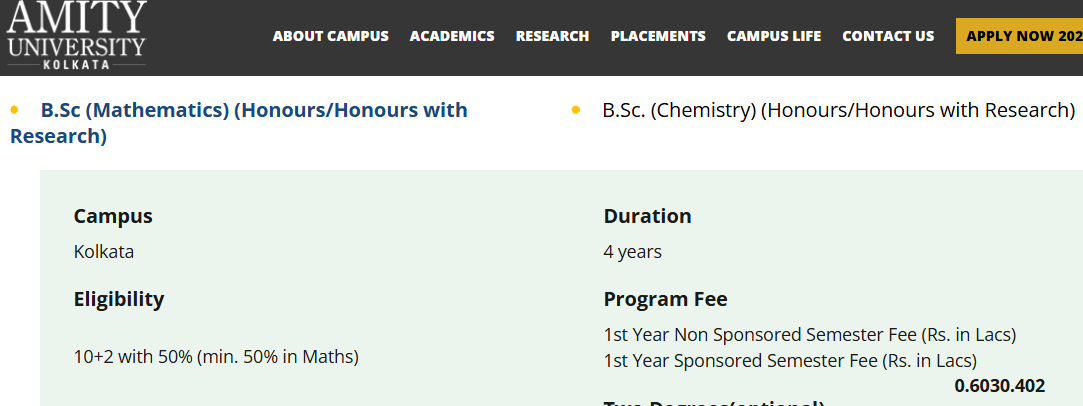The image size is (1083, 406).
Task: Open the About Campus menu
Action: pyautogui.click(x=330, y=36)
